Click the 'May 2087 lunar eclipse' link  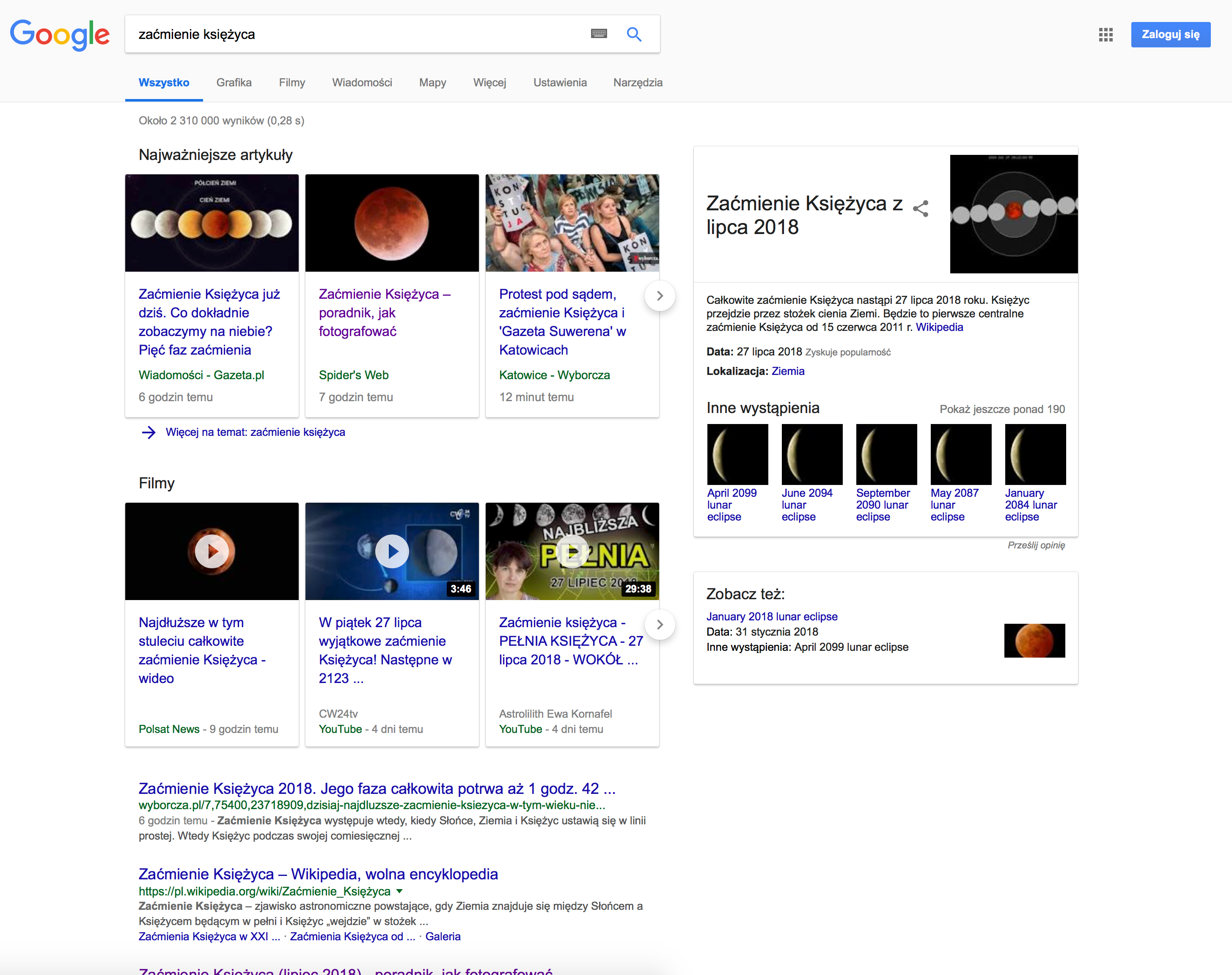pos(954,504)
